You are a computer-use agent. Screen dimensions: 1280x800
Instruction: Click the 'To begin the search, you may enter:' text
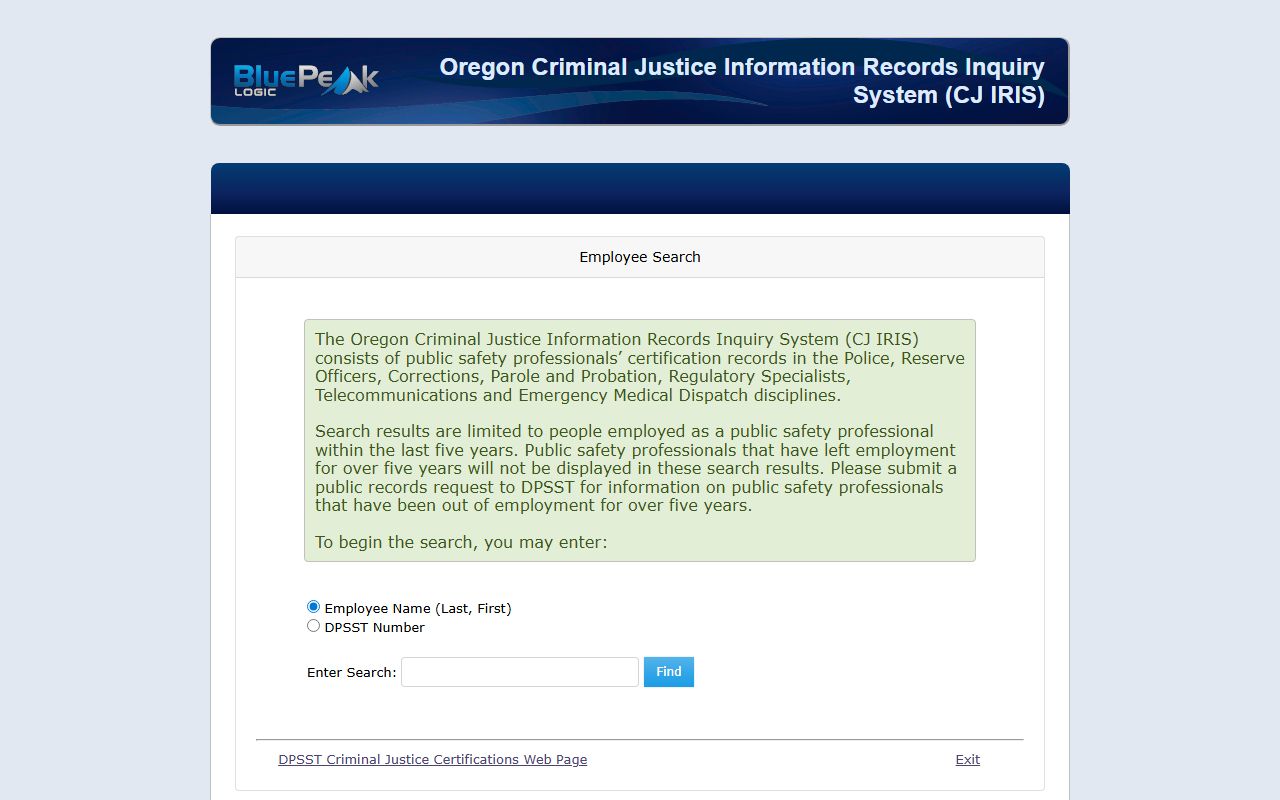pos(461,542)
